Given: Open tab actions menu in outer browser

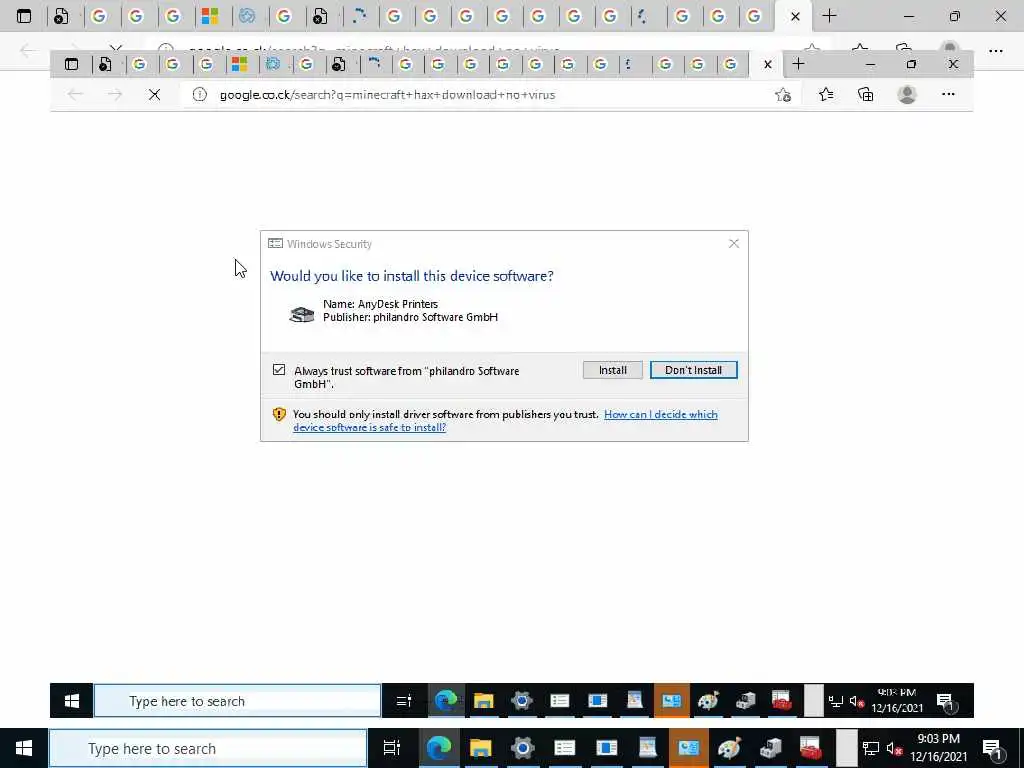Looking at the screenshot, I should tap(24, 16).
